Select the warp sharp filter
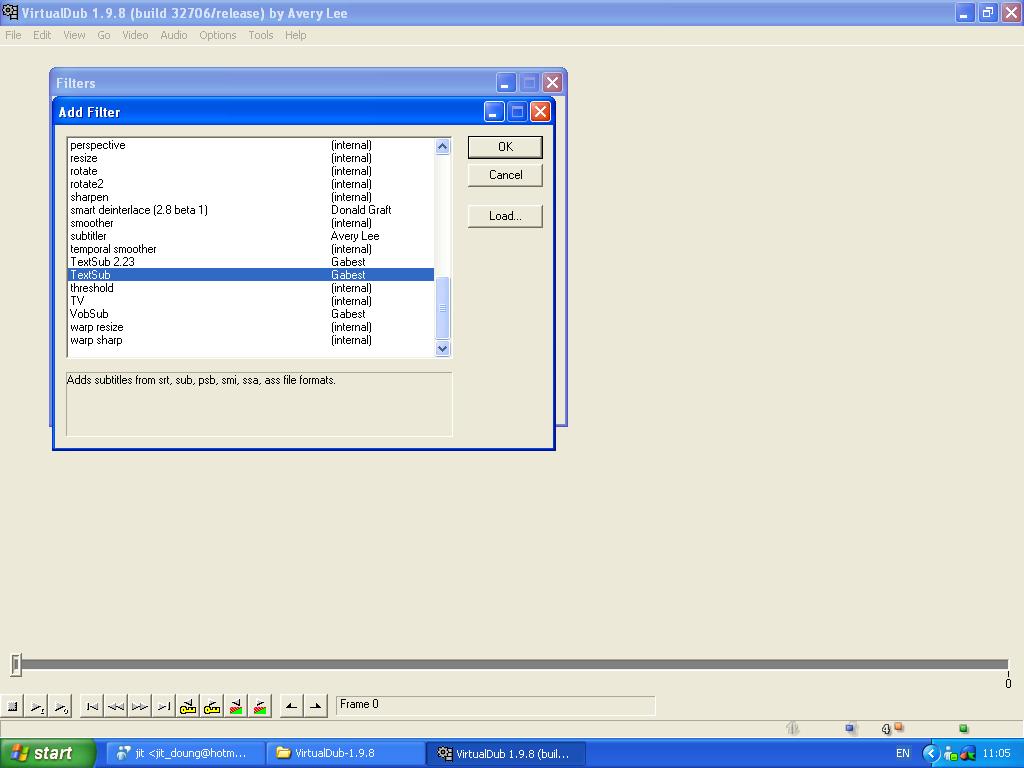Image resolution: width=1024 pixels, height=768 pixels. [x=251, y=340]
